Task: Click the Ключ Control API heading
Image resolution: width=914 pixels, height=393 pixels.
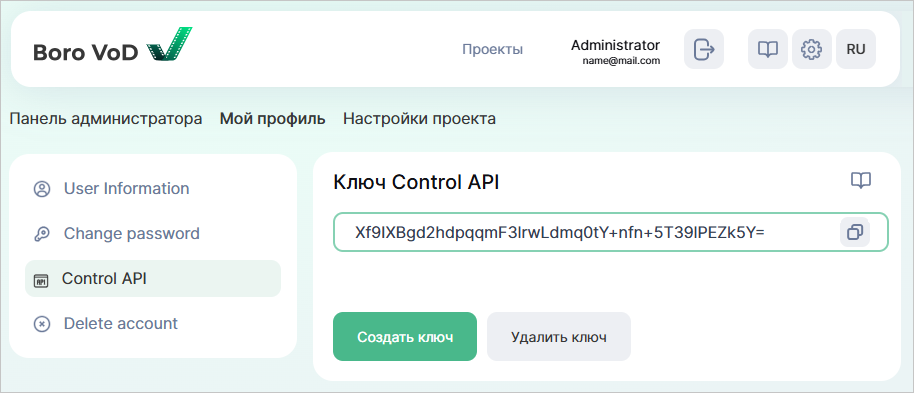Action: click(416, 183)
